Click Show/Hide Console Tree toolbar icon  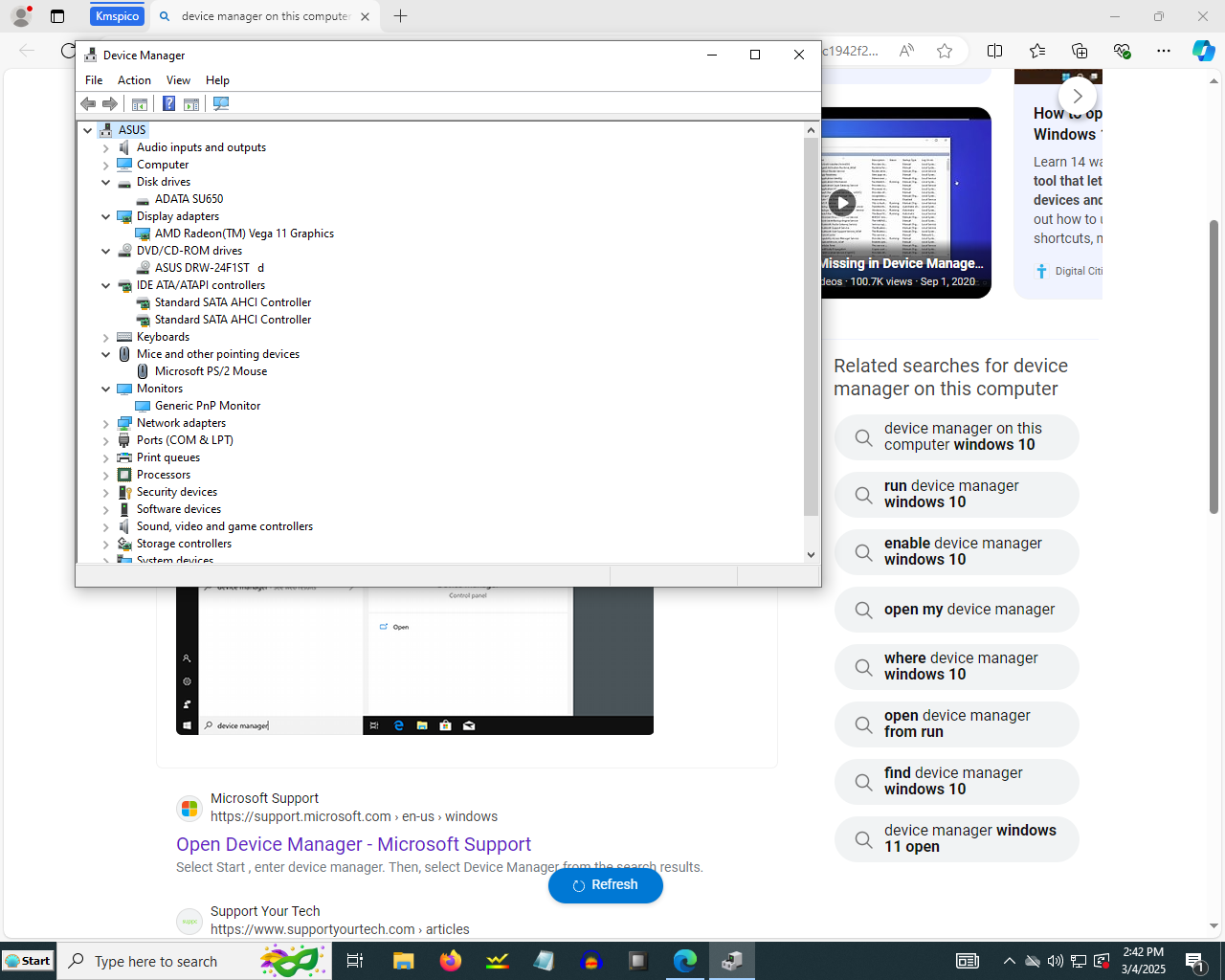[x=140, y=103]
